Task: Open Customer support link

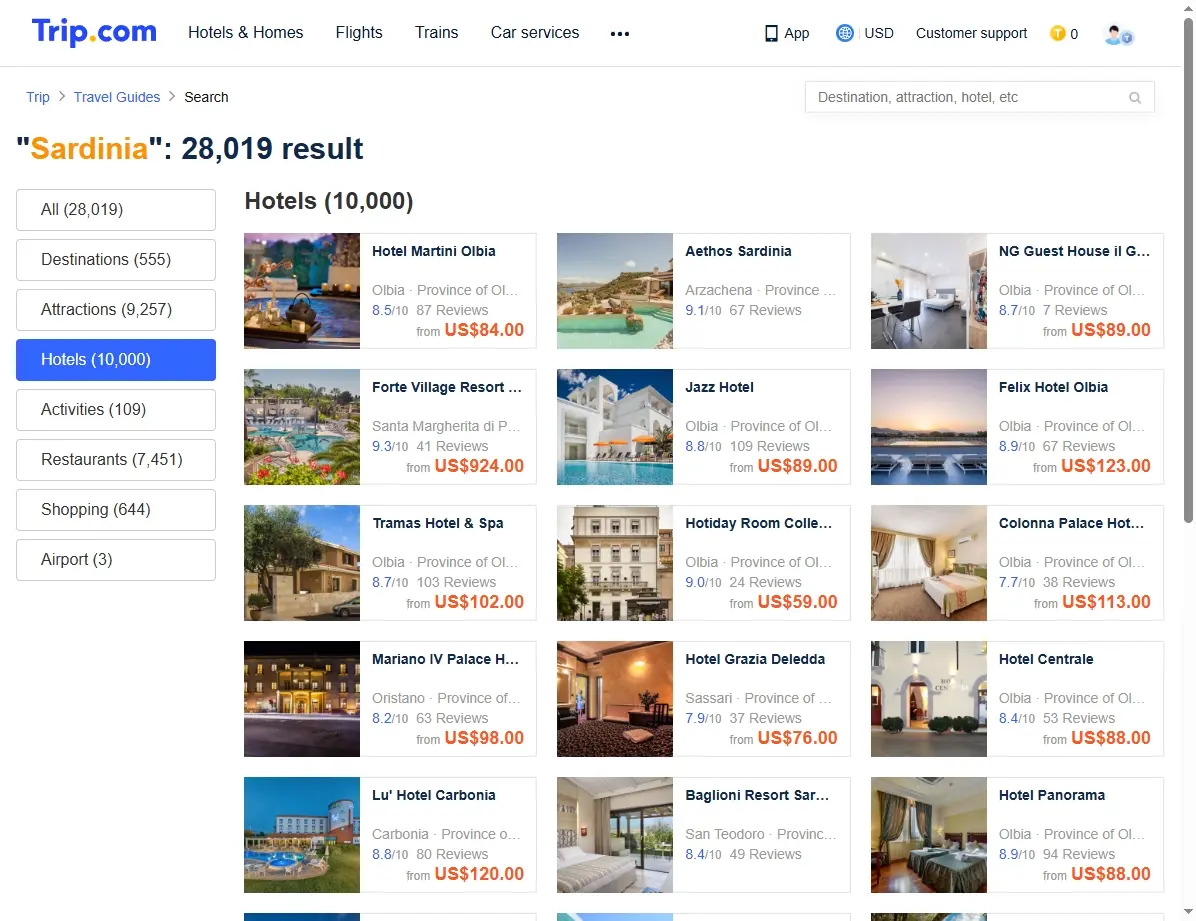Action: (x=971, y=33)
